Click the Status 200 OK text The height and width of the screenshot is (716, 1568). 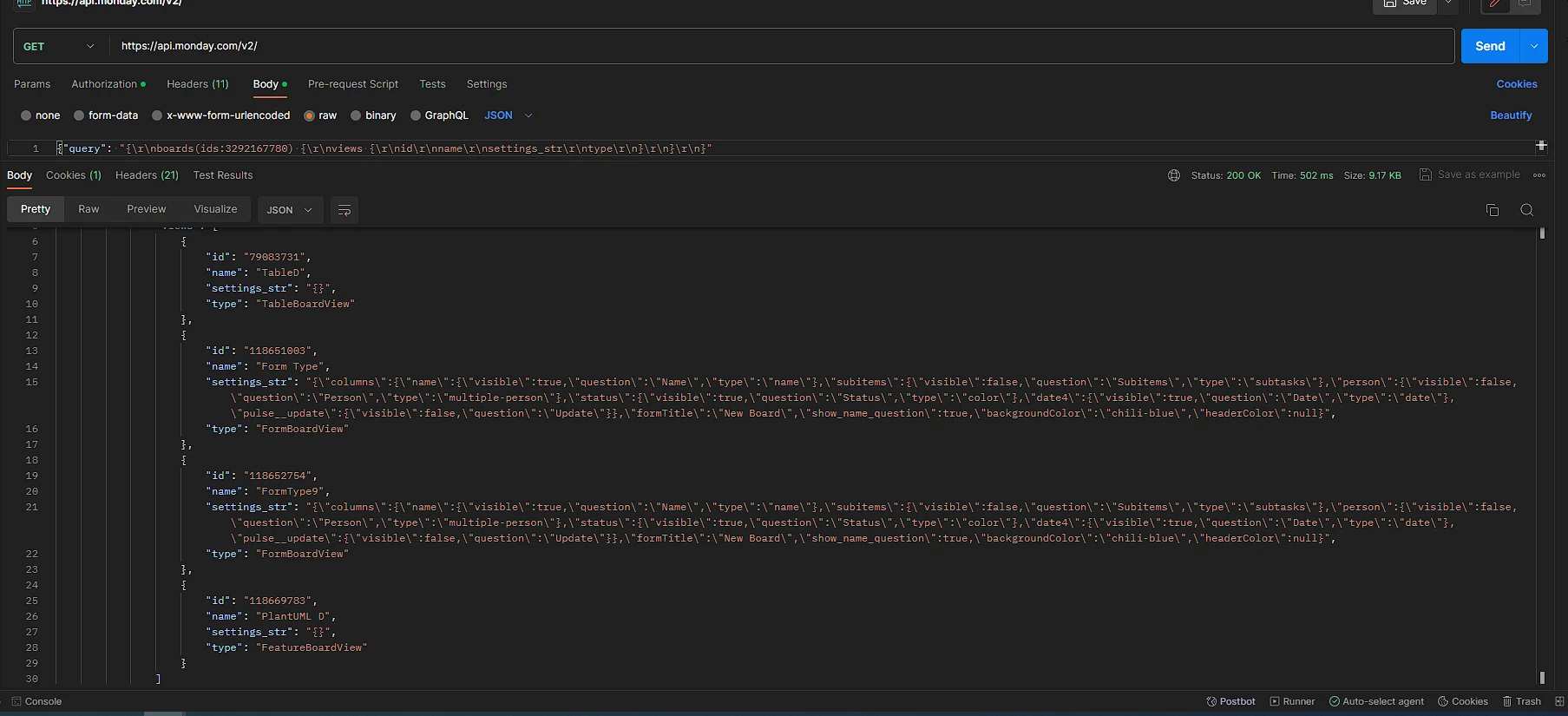point(1225,175)
